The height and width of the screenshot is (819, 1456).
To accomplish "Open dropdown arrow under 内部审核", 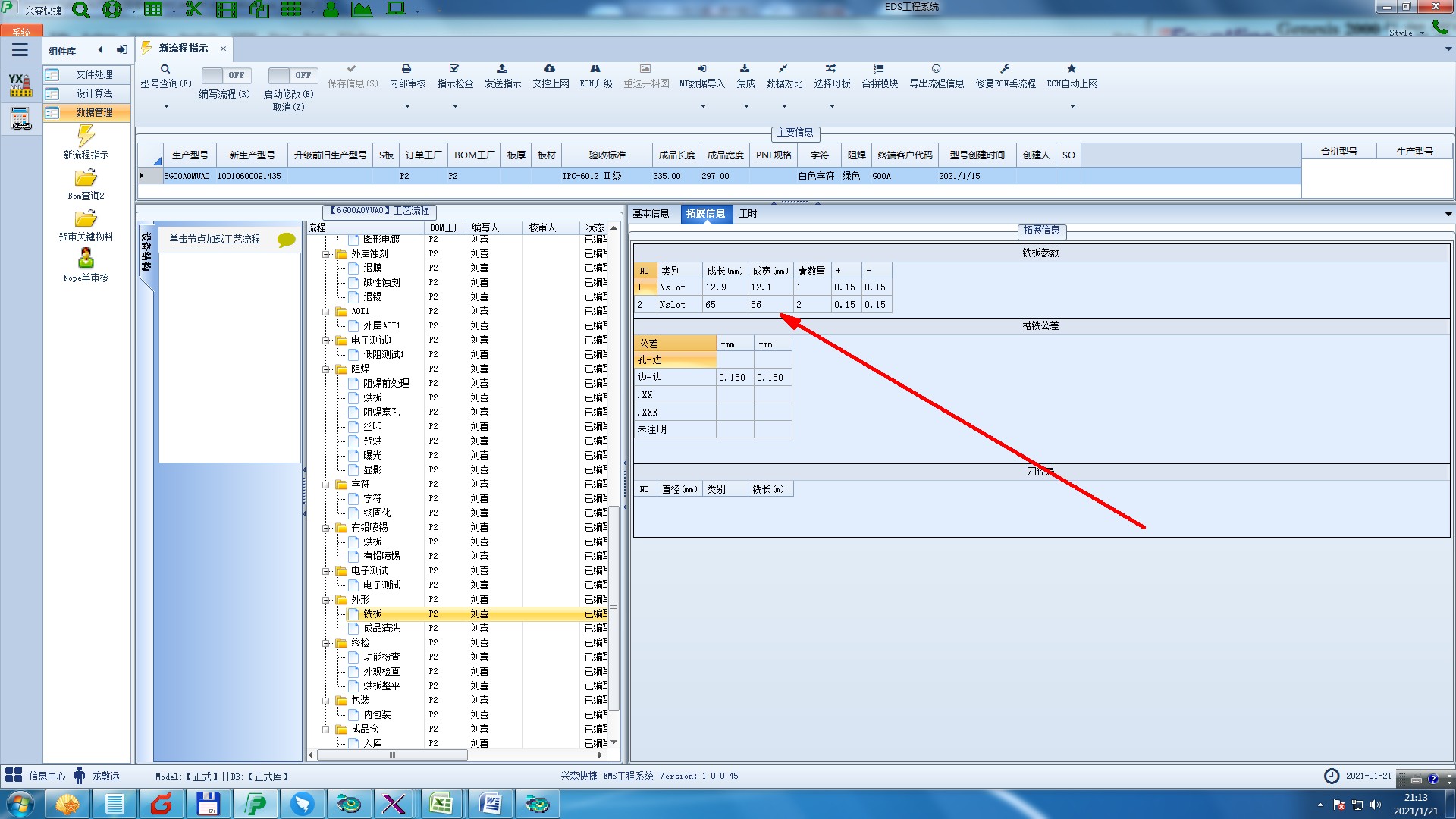I will [x=407, y=106].
